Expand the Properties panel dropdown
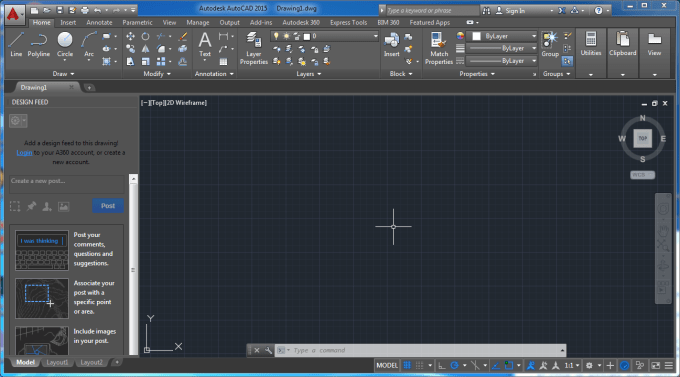The height and width of the screenshot is (377, 680). pos(477,74)
